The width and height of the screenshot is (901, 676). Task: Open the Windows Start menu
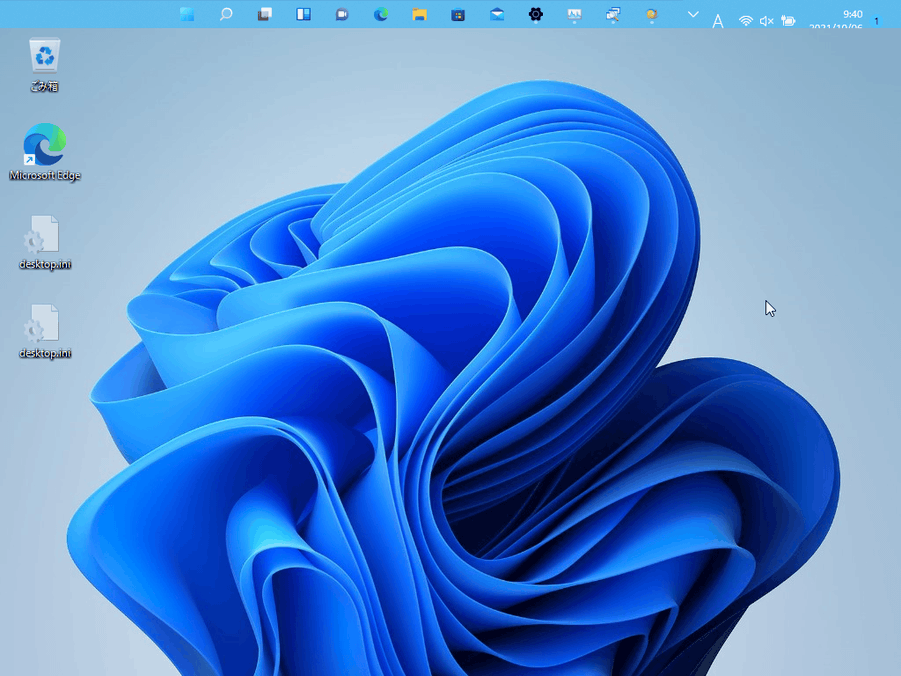(x=187, y=14)
